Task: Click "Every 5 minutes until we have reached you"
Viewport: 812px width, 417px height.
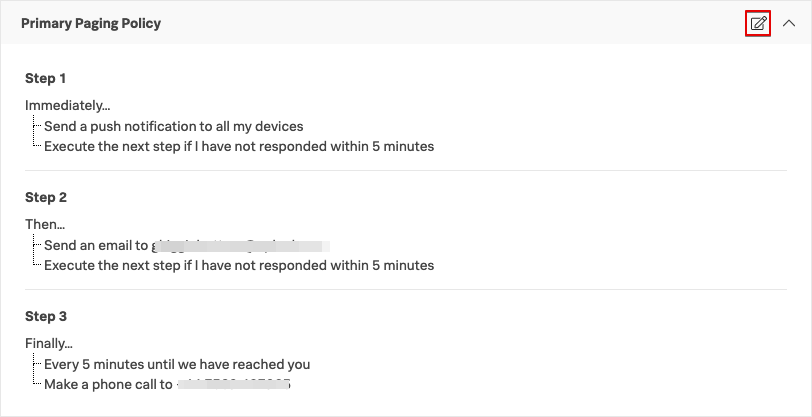Action: 177,364
